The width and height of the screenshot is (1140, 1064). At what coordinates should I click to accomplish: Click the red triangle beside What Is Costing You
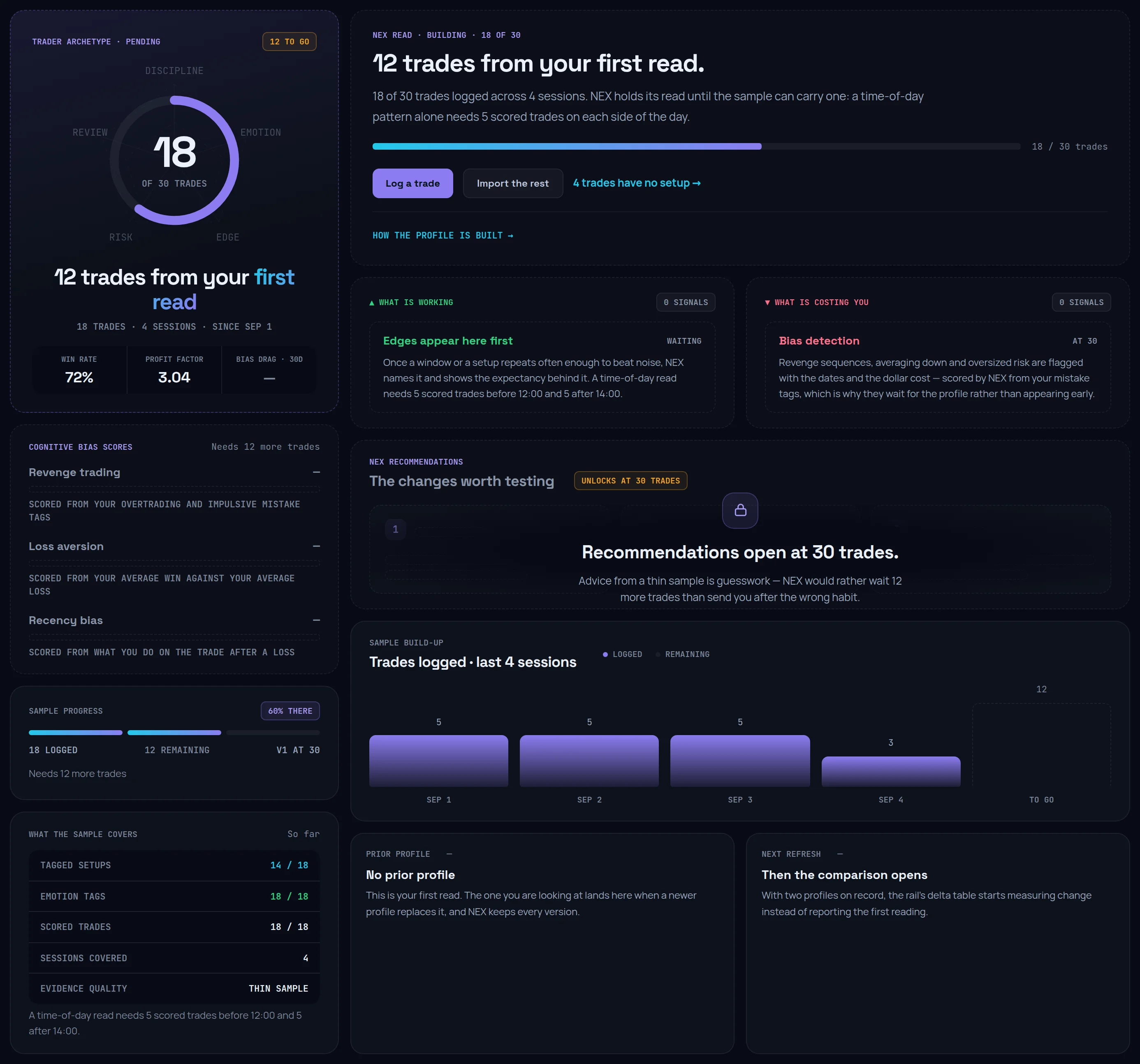pos(767,303)
